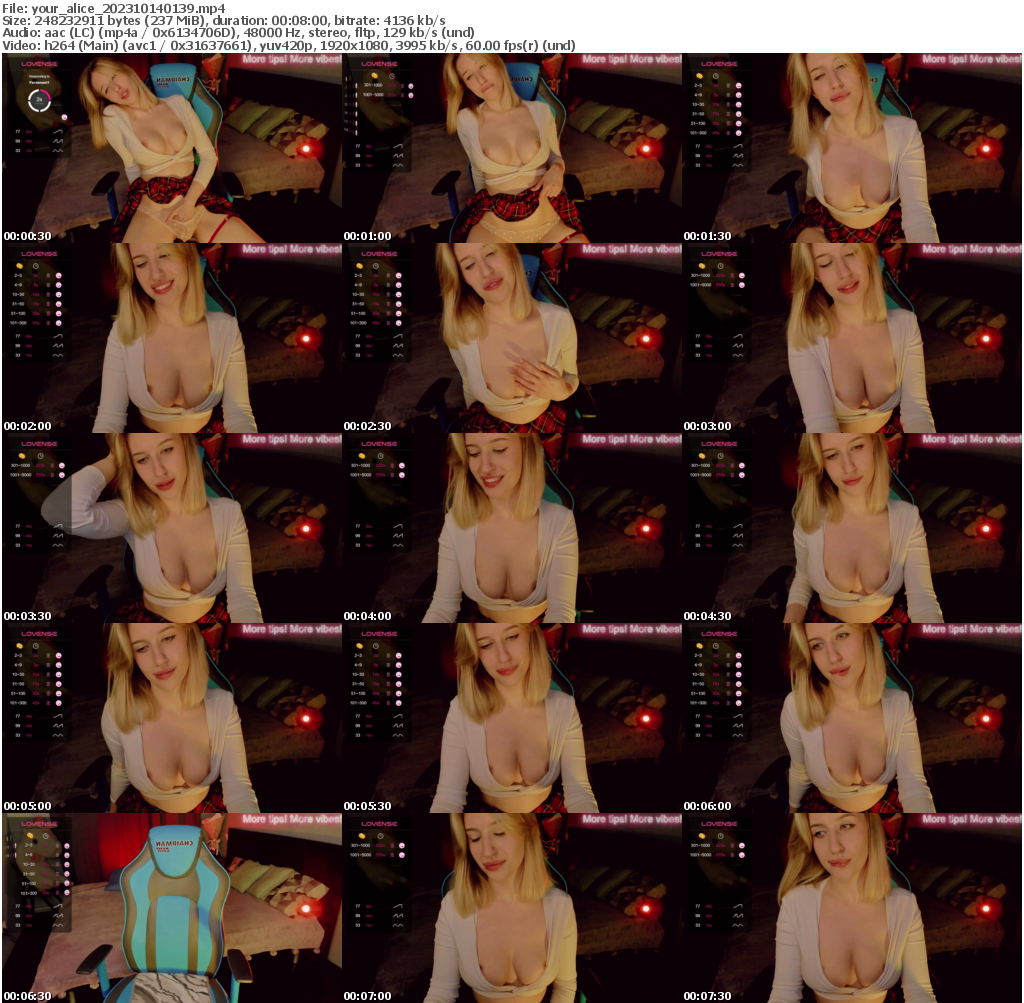Select the Responding to Pantonami1 label
The image size is (1024, 1003).
click(x=39, y=78)
